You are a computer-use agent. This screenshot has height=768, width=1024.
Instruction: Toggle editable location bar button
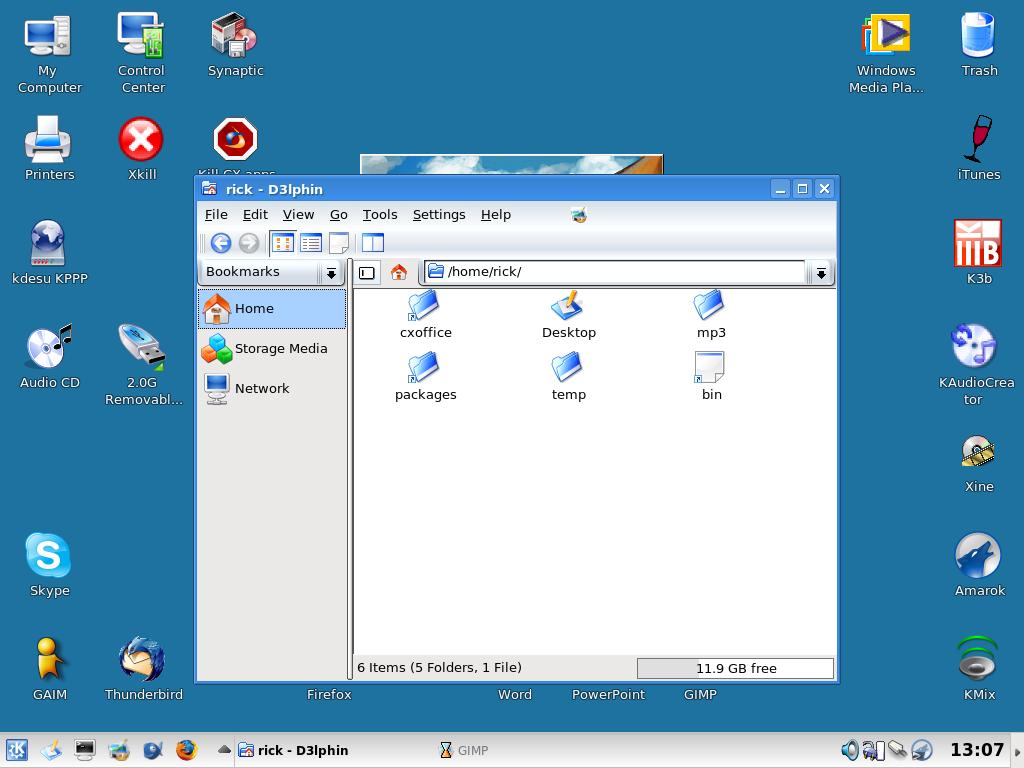pyautogui.click(x=367, y=272)
